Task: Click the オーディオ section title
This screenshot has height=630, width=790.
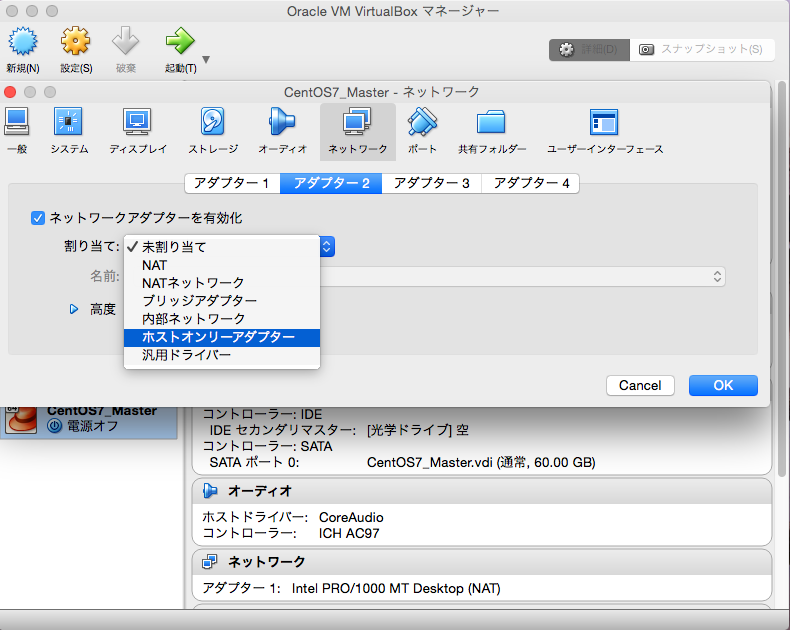Action: 260,491
